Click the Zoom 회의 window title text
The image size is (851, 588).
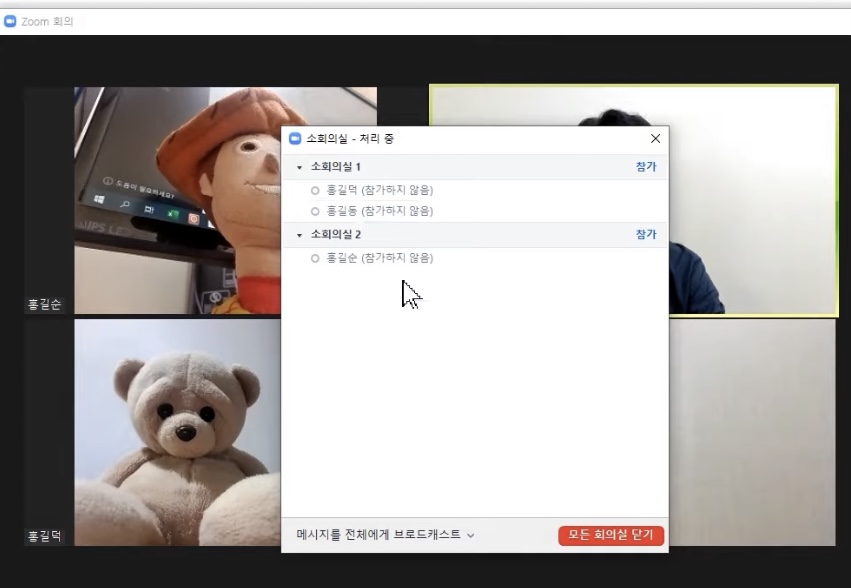pos(47,22)
